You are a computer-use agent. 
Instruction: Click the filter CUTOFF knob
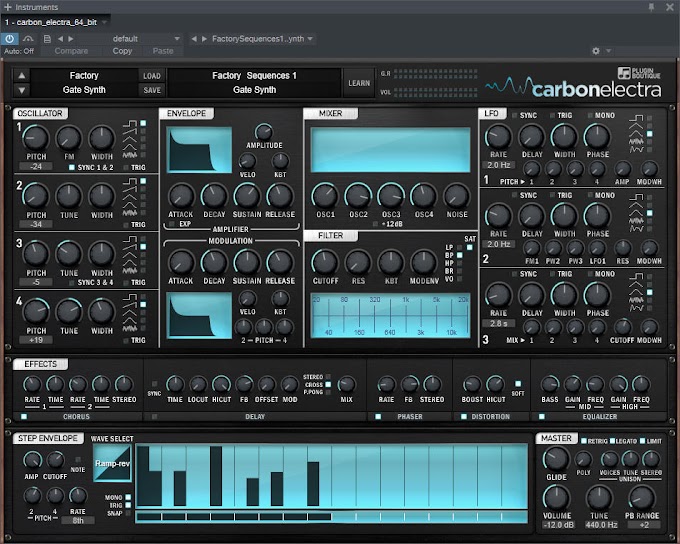(325, 262)
